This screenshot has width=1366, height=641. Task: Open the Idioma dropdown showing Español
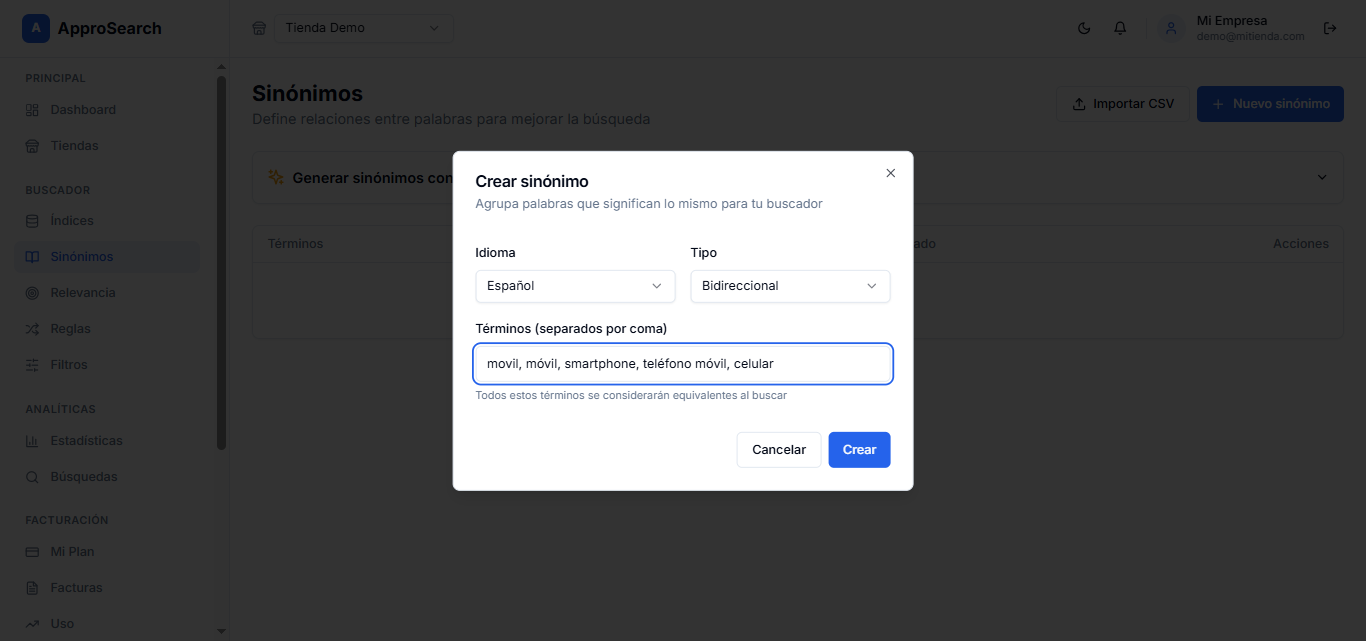coord(575,286)
